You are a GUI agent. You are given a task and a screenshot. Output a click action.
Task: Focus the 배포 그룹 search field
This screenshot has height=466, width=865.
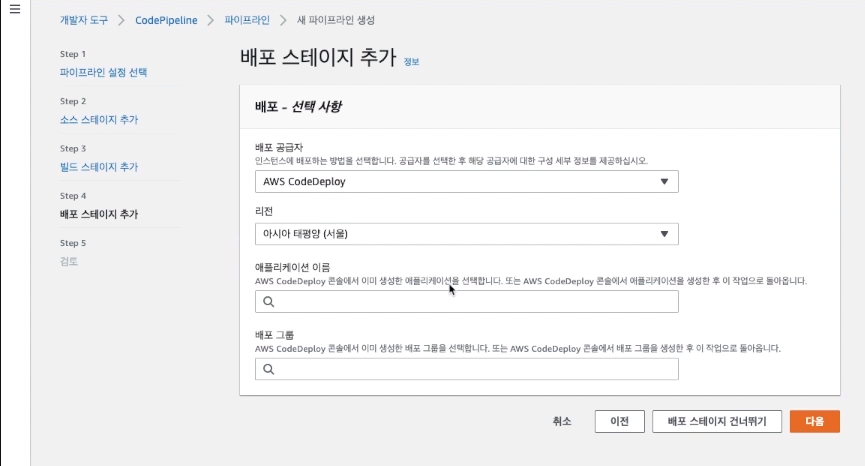(467, 369)
